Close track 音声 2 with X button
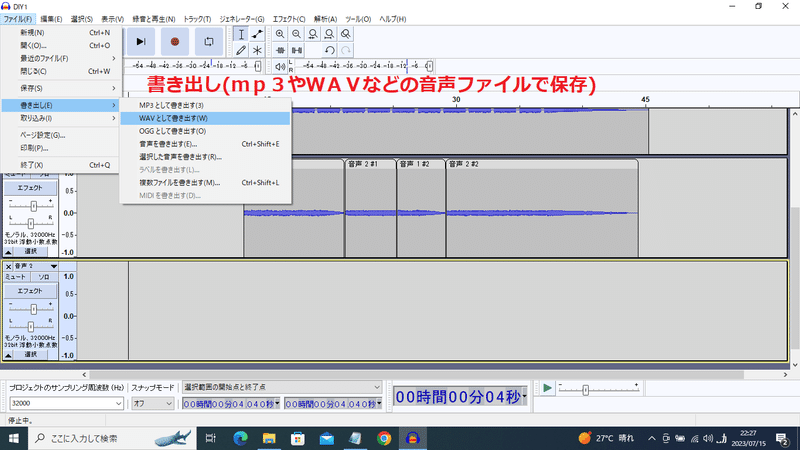 click(8, 266)
